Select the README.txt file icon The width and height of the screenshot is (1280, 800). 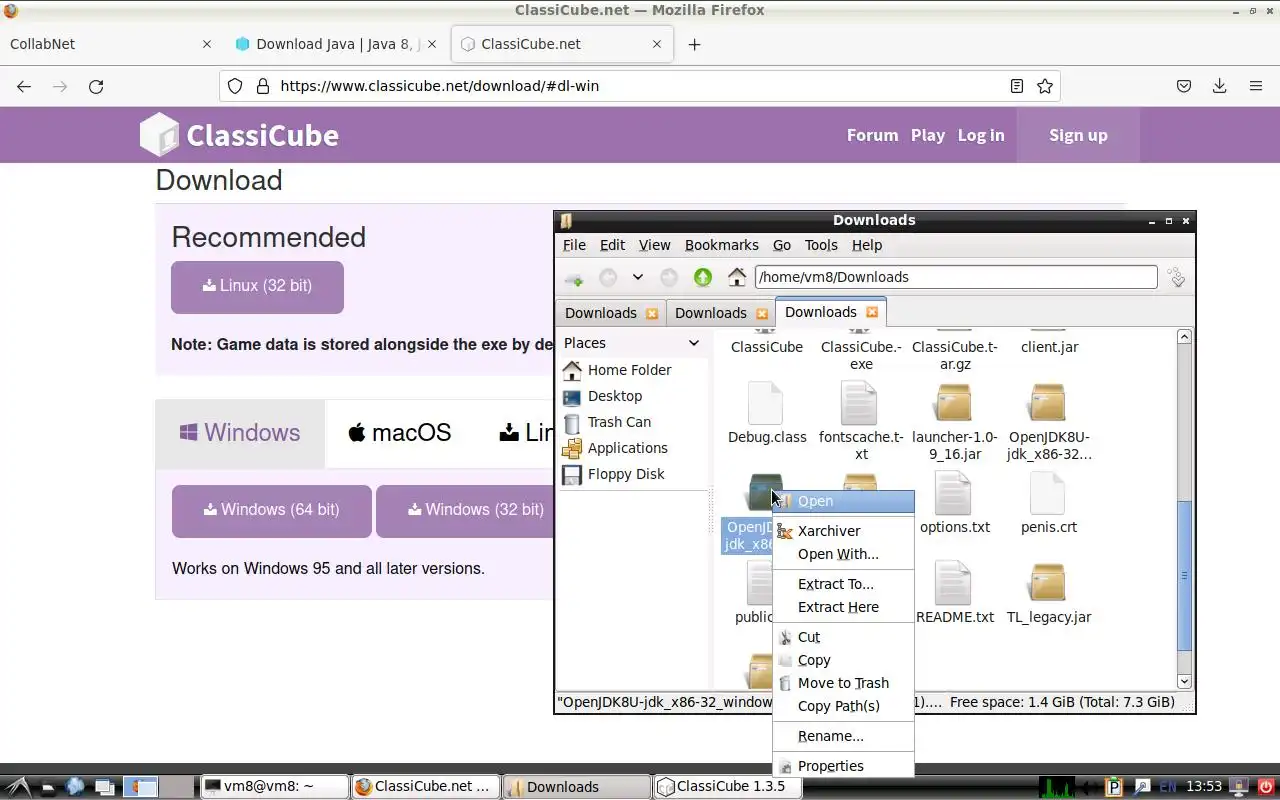(x=954, y=583)
